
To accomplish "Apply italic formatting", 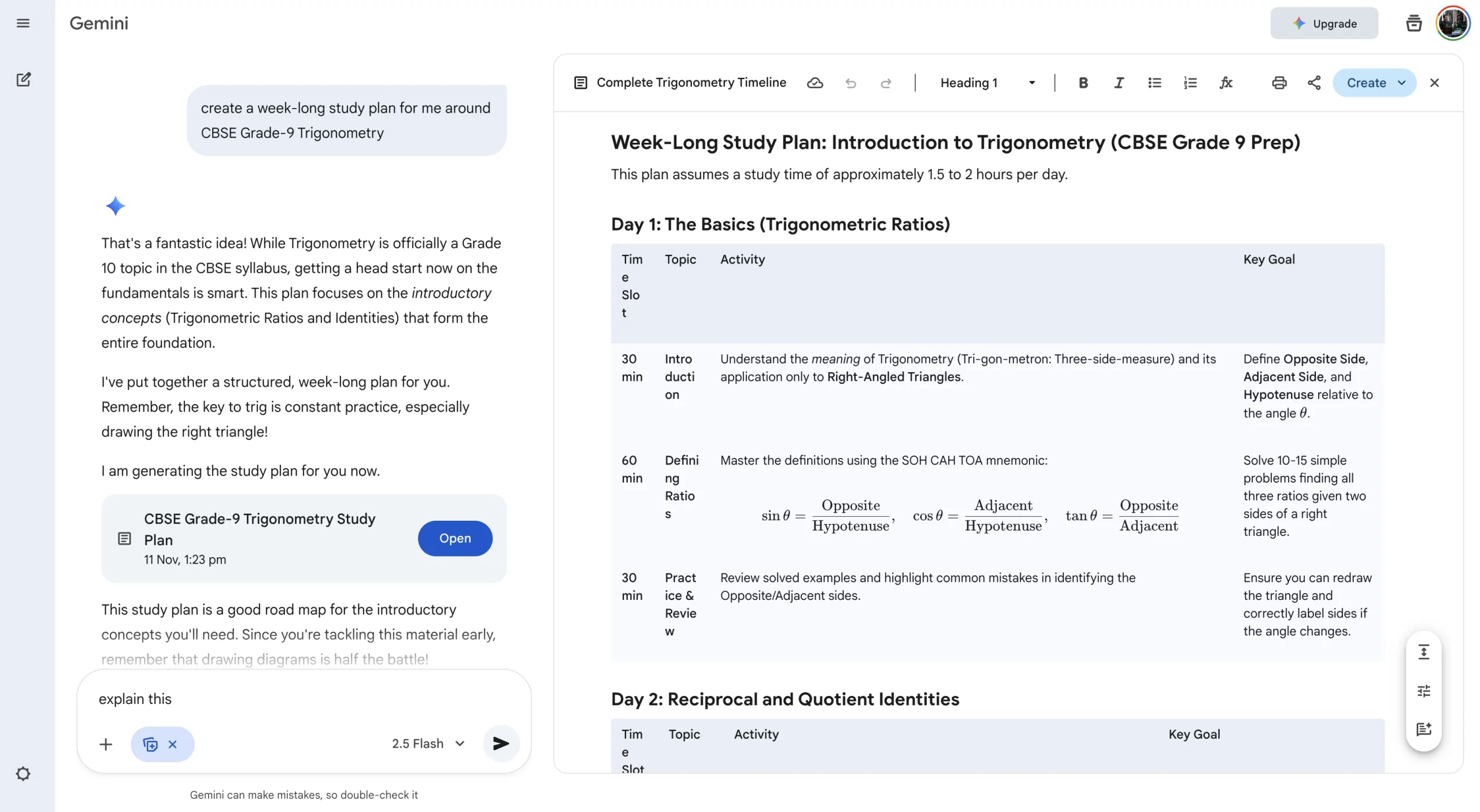I will pyautogui.click(x=1119, y=83).
